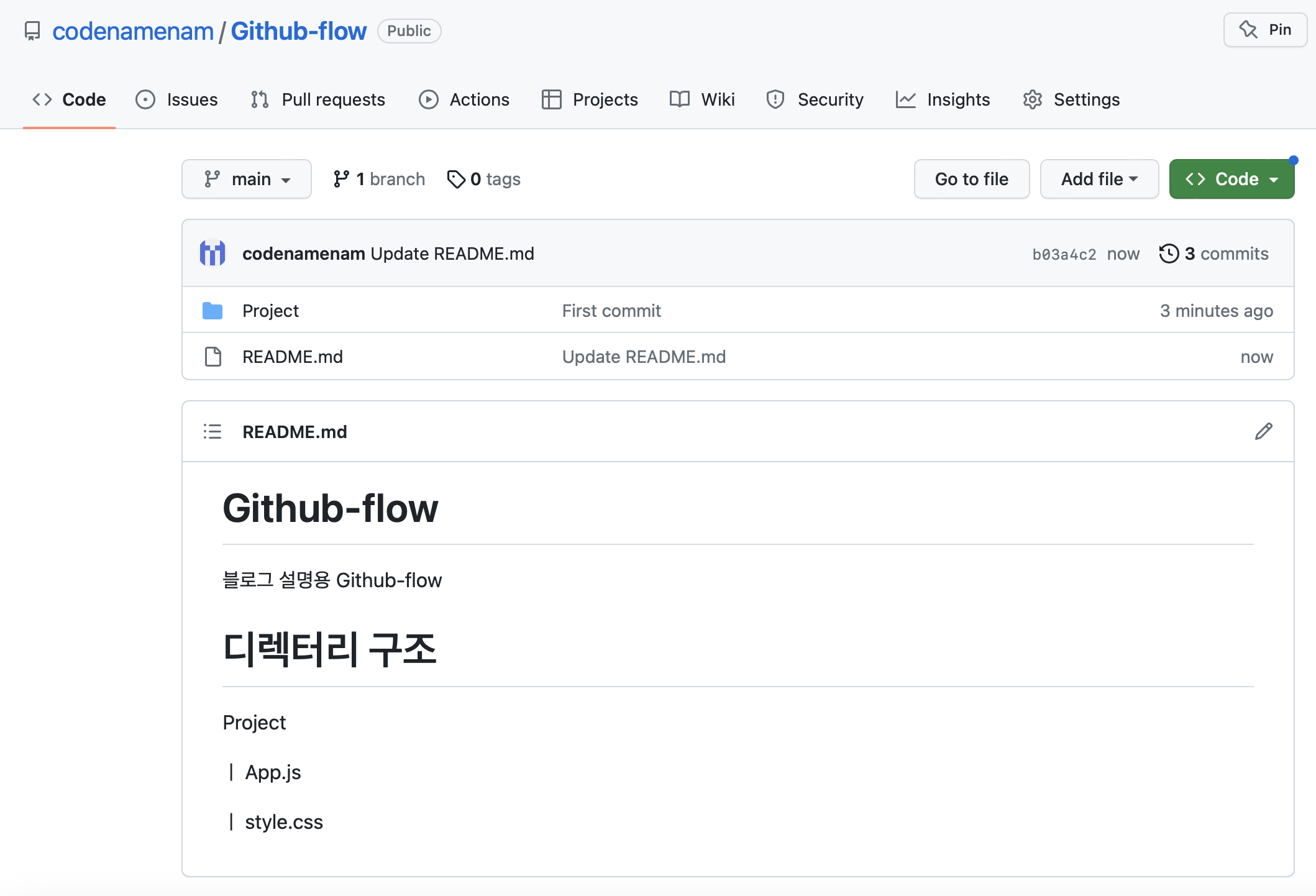Screen dimensions: 1316x896
Task: Open the codenamenam commit author link
Action: [304, 254]
